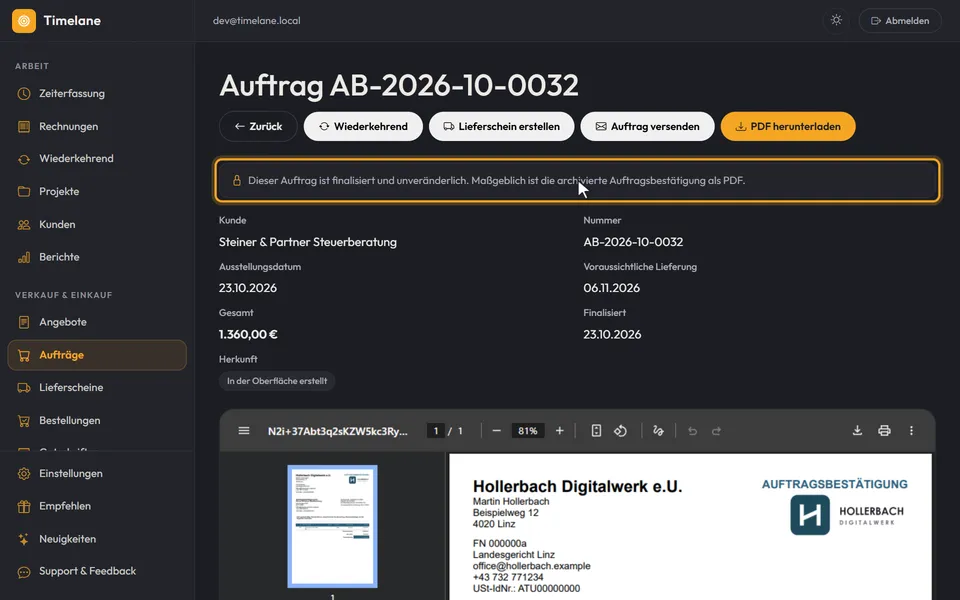Image resolution: width=960 pixels, height=600 pixels.
Task: Click the 81% zoom level field
Action: click(528, 431)
